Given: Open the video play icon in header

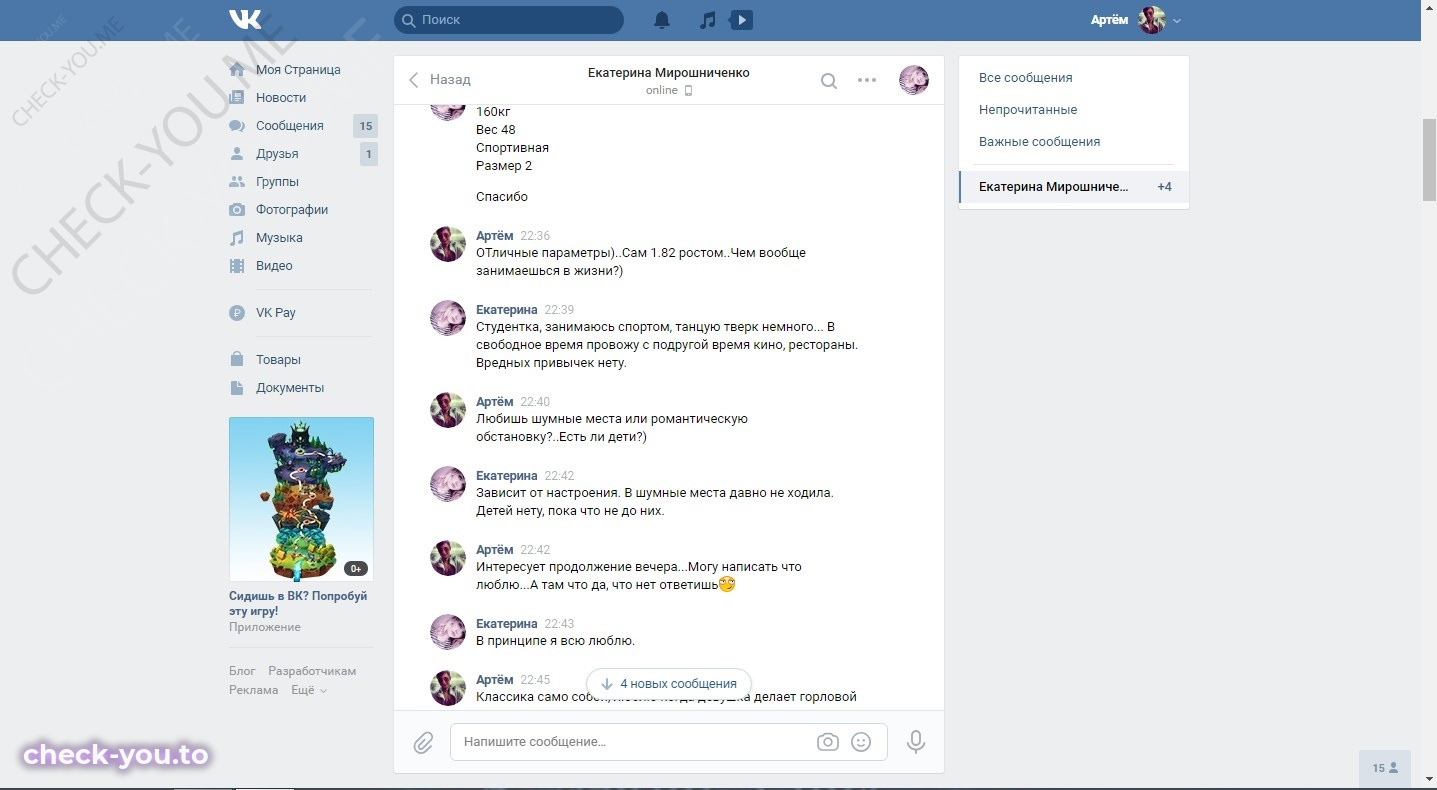Looking at the screenshot, I should tap(741, 20).
